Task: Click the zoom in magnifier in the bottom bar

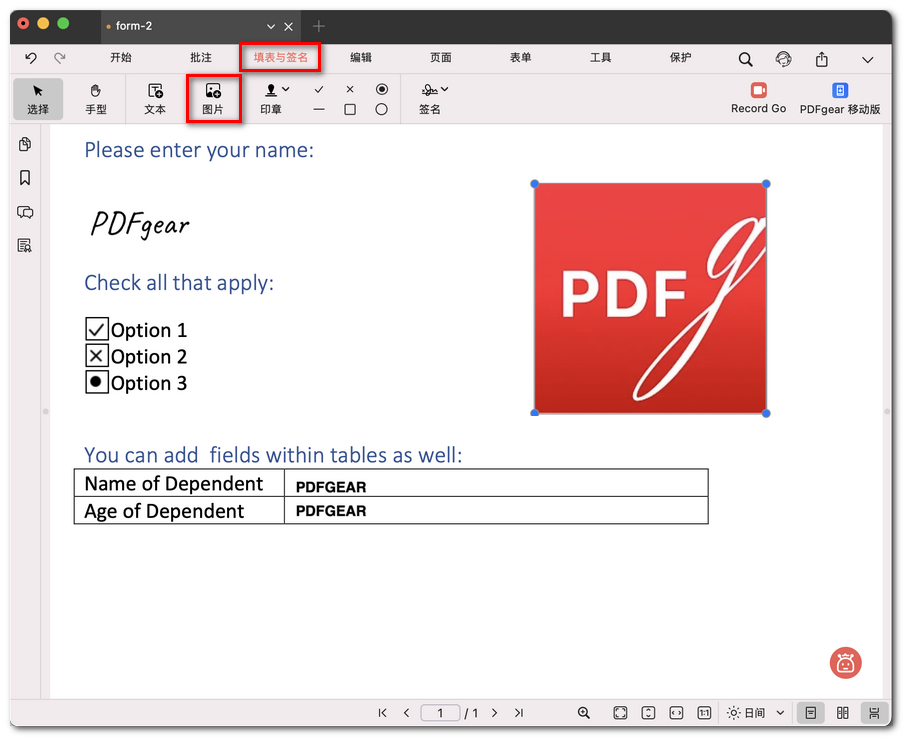Action: pyautogui.click(x=584, y=713)
